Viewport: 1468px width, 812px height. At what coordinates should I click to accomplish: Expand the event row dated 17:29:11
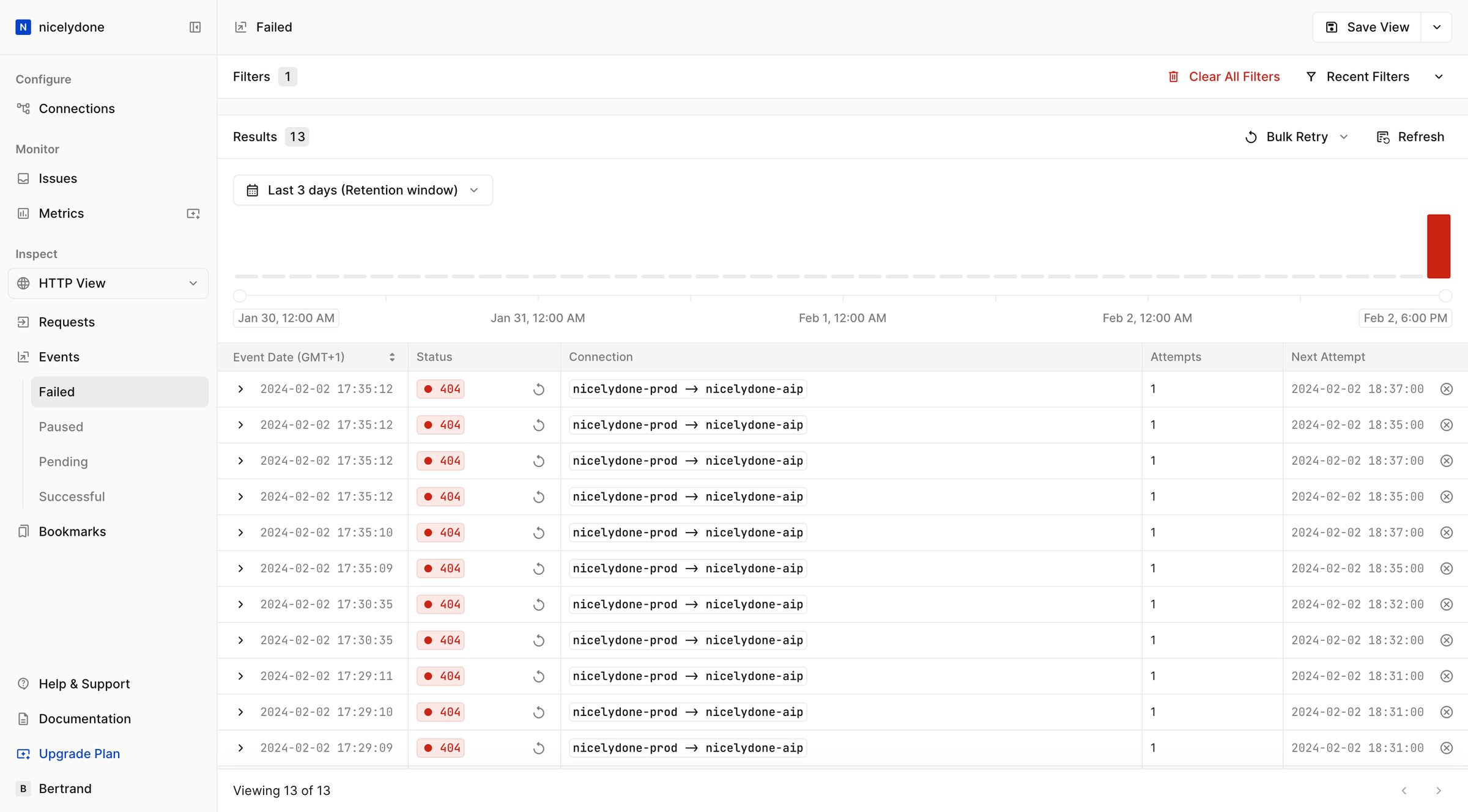point(240,676)
